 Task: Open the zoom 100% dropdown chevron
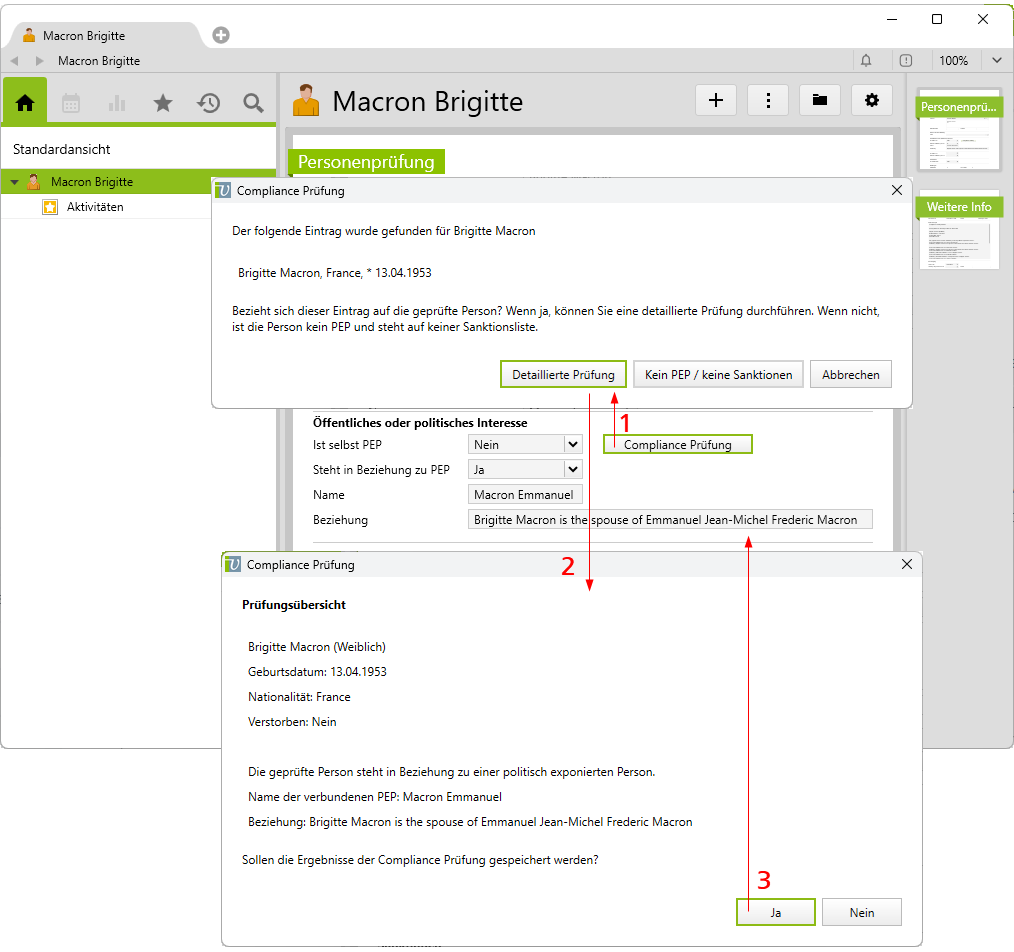pos(997,60)
